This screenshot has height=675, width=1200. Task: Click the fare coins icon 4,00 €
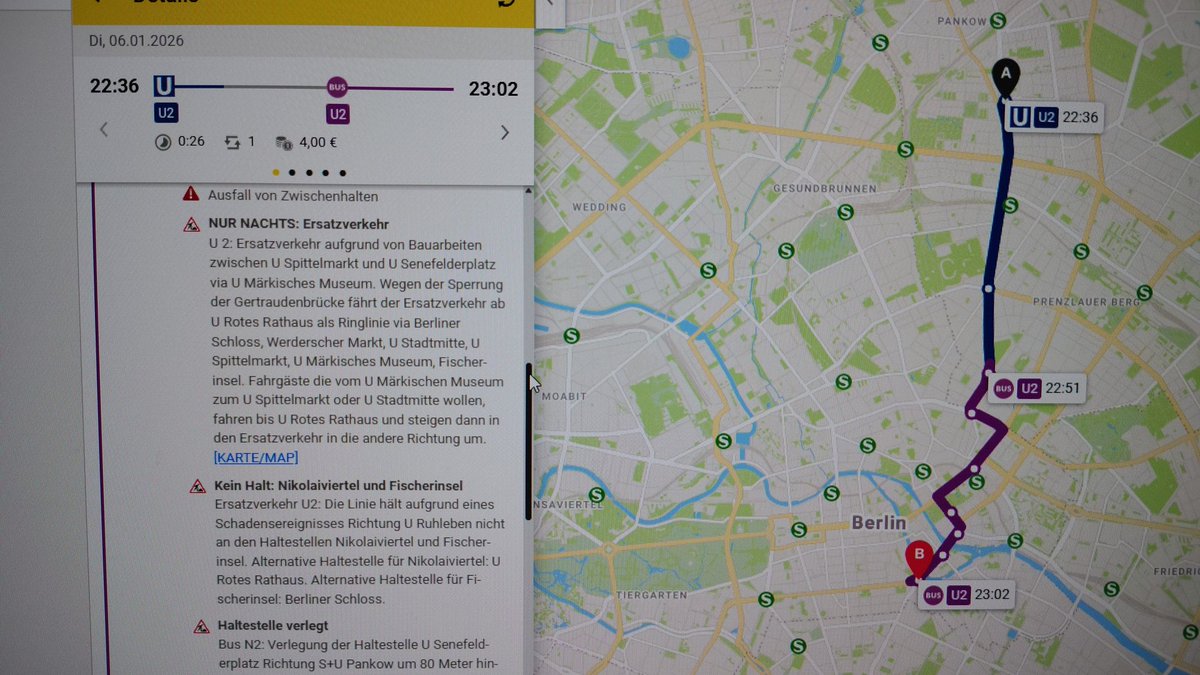pos(283,142)
